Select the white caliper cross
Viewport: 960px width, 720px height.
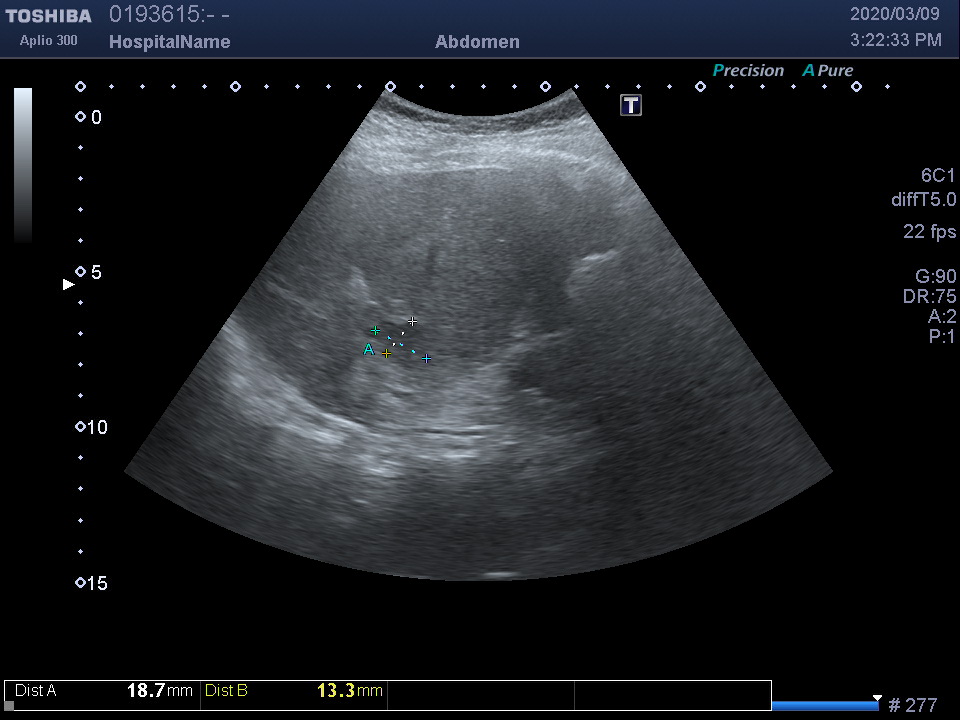coord(412,321)
